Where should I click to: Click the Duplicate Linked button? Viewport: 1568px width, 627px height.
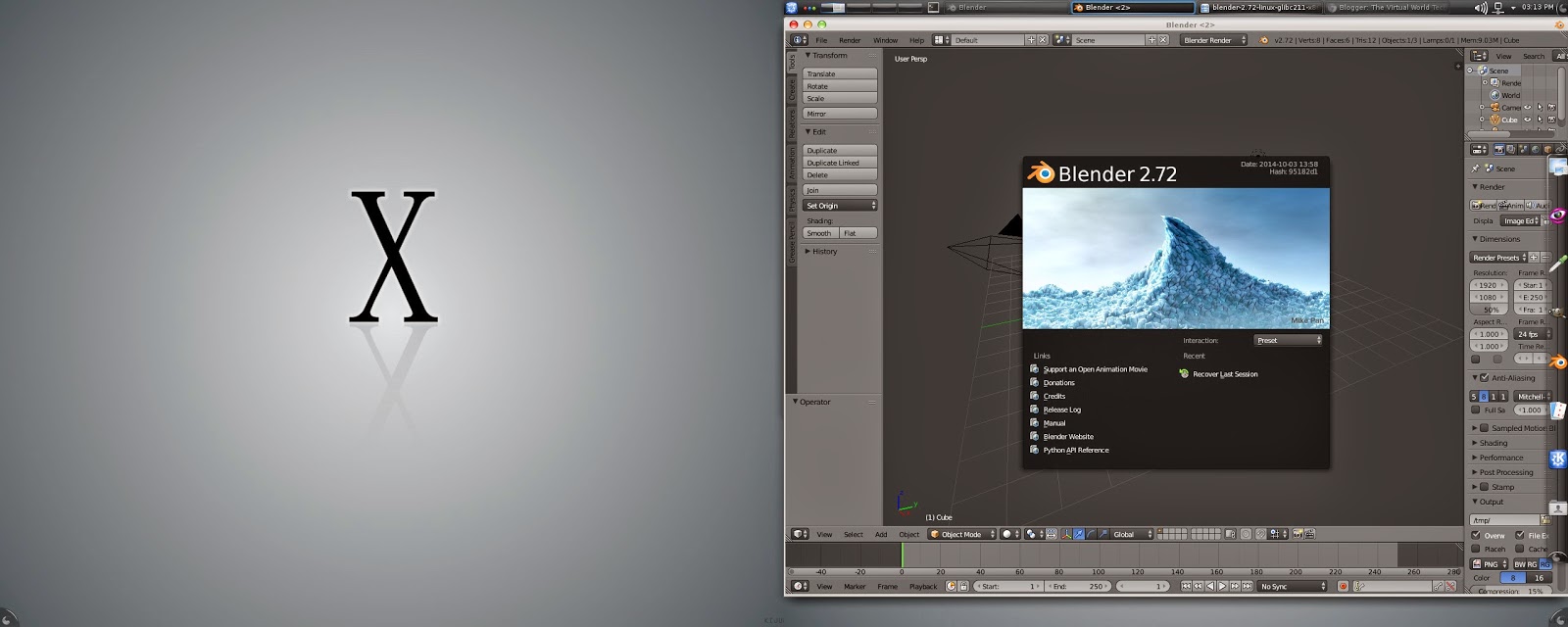[x=840, y=163]
